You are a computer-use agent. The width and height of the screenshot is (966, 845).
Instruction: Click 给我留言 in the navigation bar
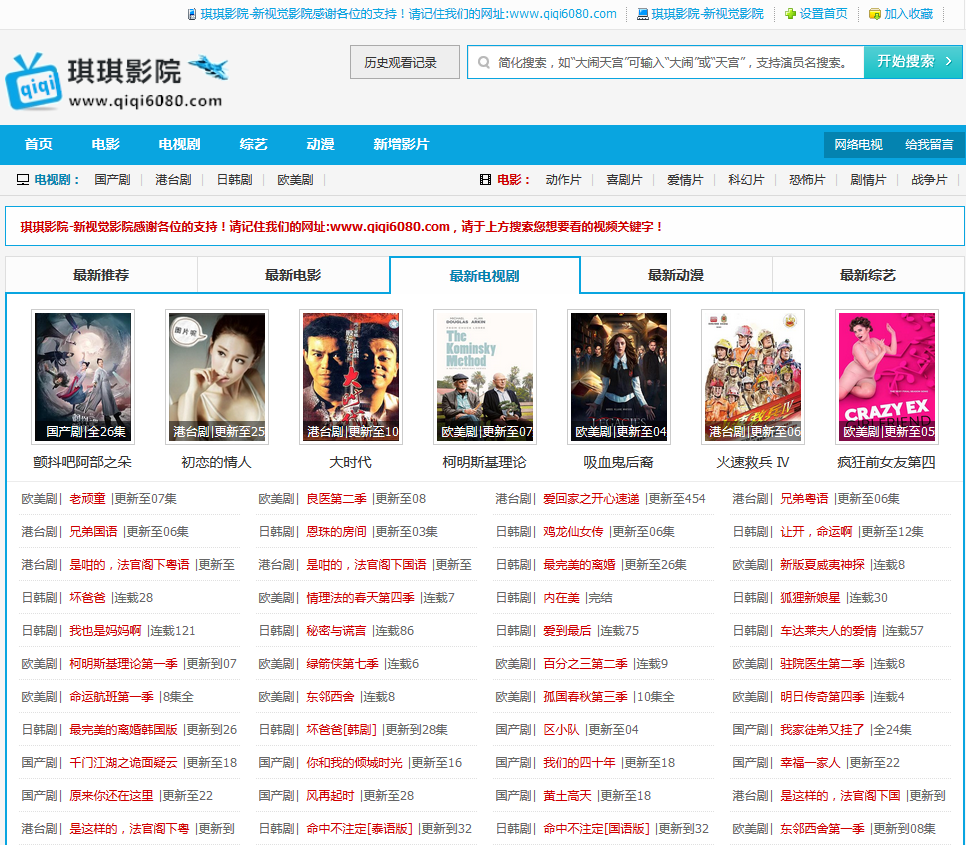coord(929,145)
